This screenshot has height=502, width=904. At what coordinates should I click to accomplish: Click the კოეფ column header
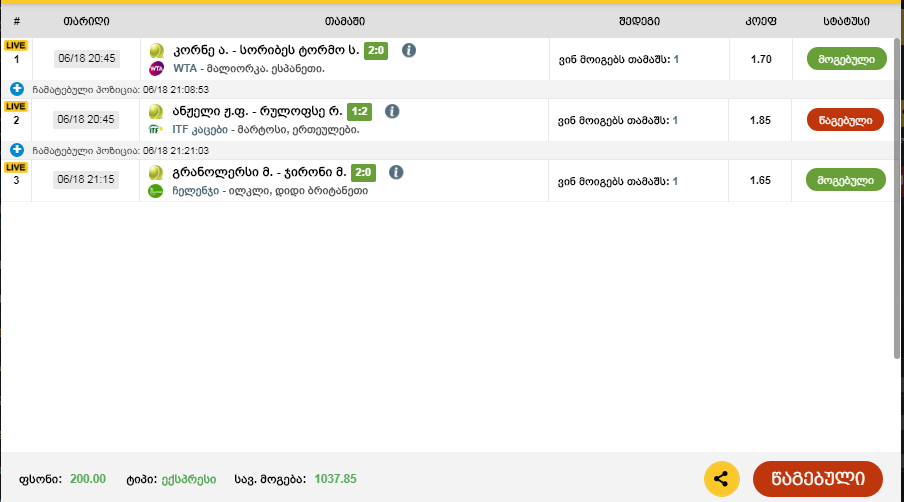pyautogui.click(x=760, y=21)
